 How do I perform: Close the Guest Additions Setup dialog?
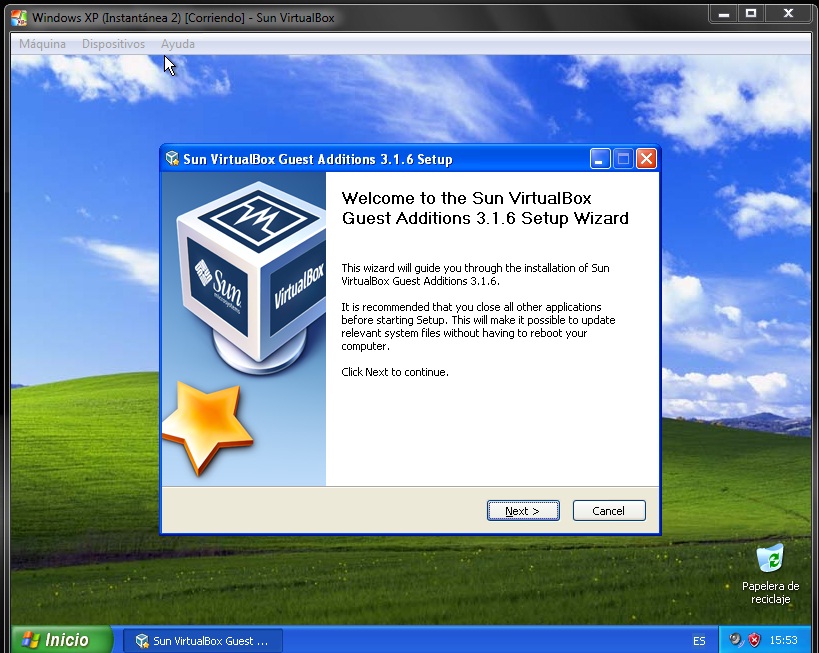[646, 158]
